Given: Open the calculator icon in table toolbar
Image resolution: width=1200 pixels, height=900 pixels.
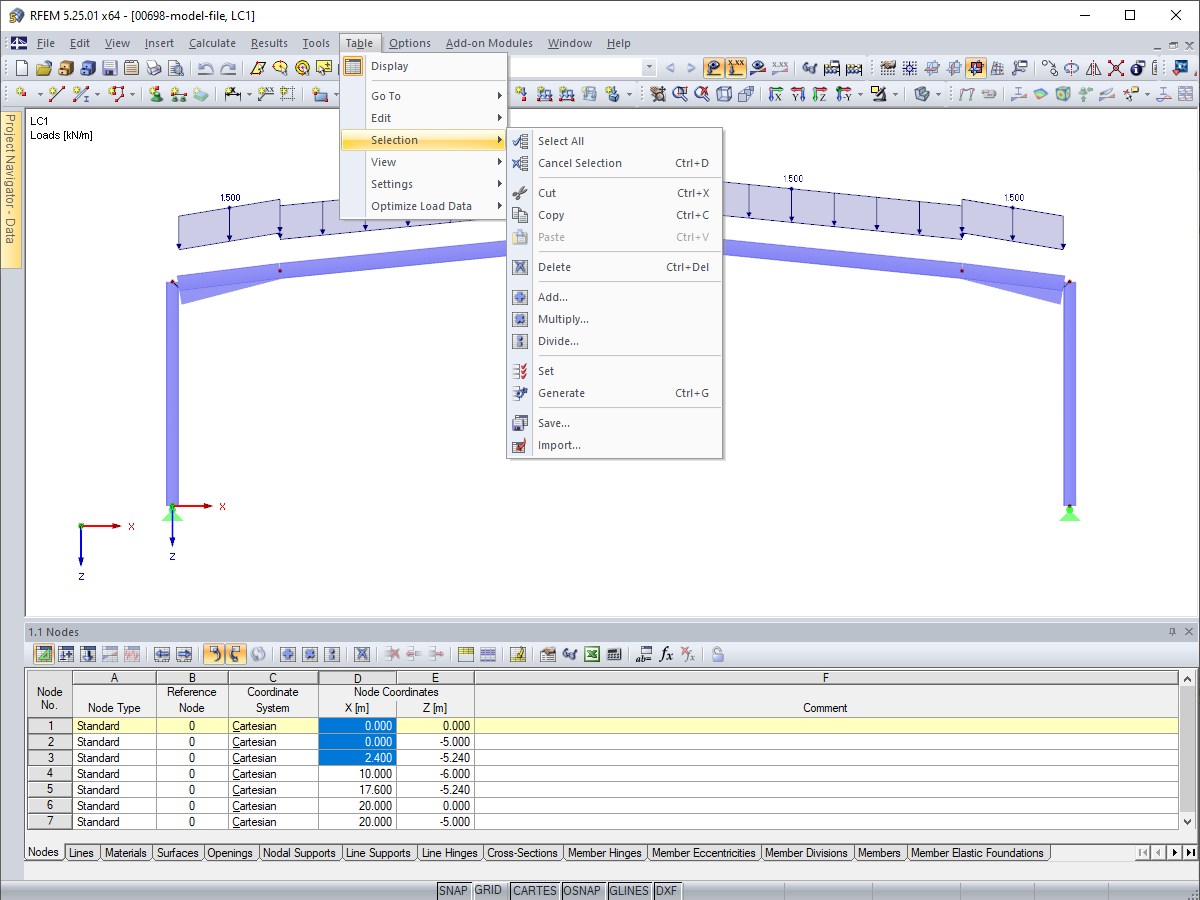Looking at the screenshot, I should pyautogui.click(x=613, y=654).
